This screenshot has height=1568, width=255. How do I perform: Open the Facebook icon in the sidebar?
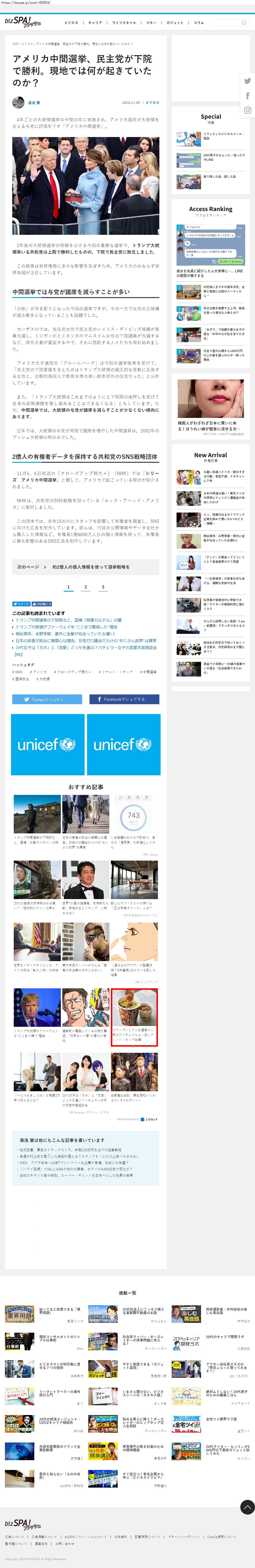pyautogui.click(x=247, y=96)
